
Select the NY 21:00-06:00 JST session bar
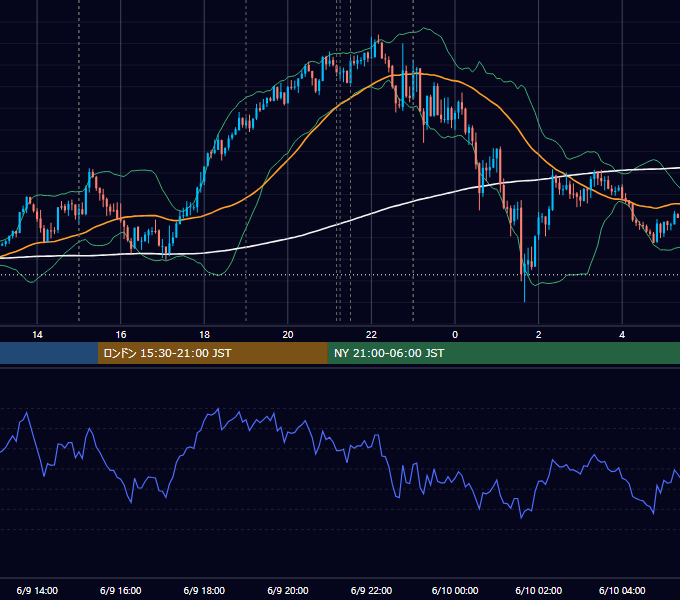pos(503,353)
